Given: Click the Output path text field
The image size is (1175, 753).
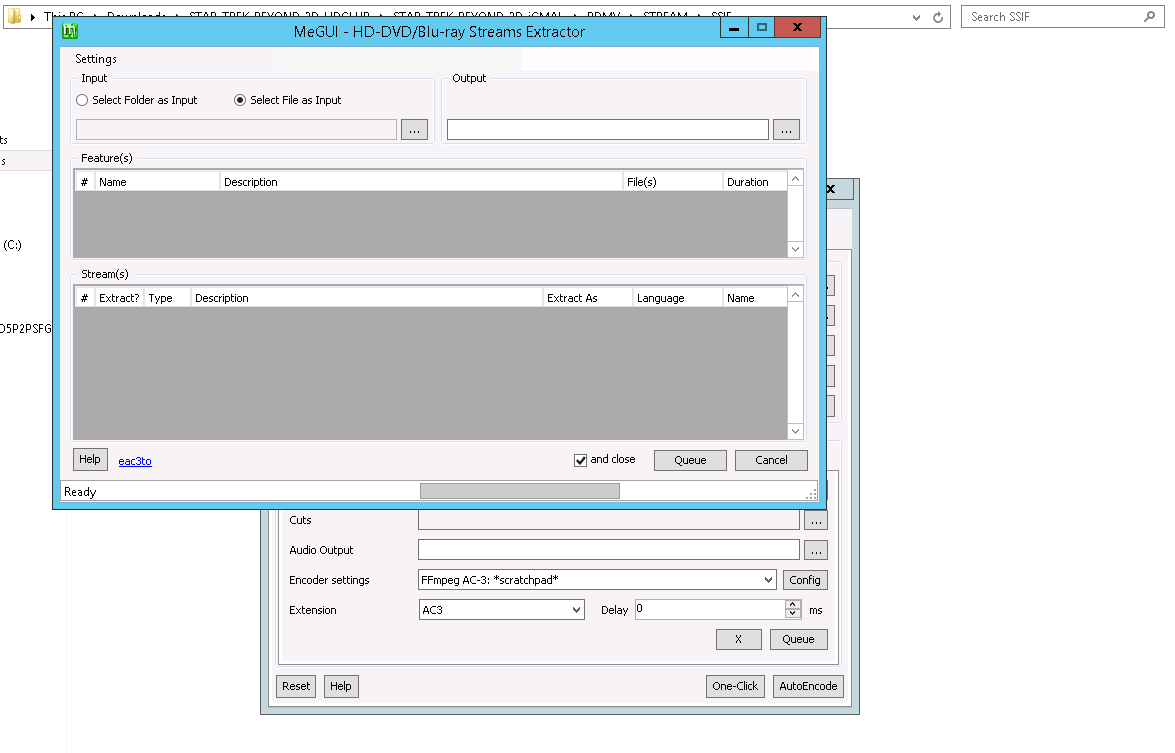Looking at the screenshot, I should point(608,130).
